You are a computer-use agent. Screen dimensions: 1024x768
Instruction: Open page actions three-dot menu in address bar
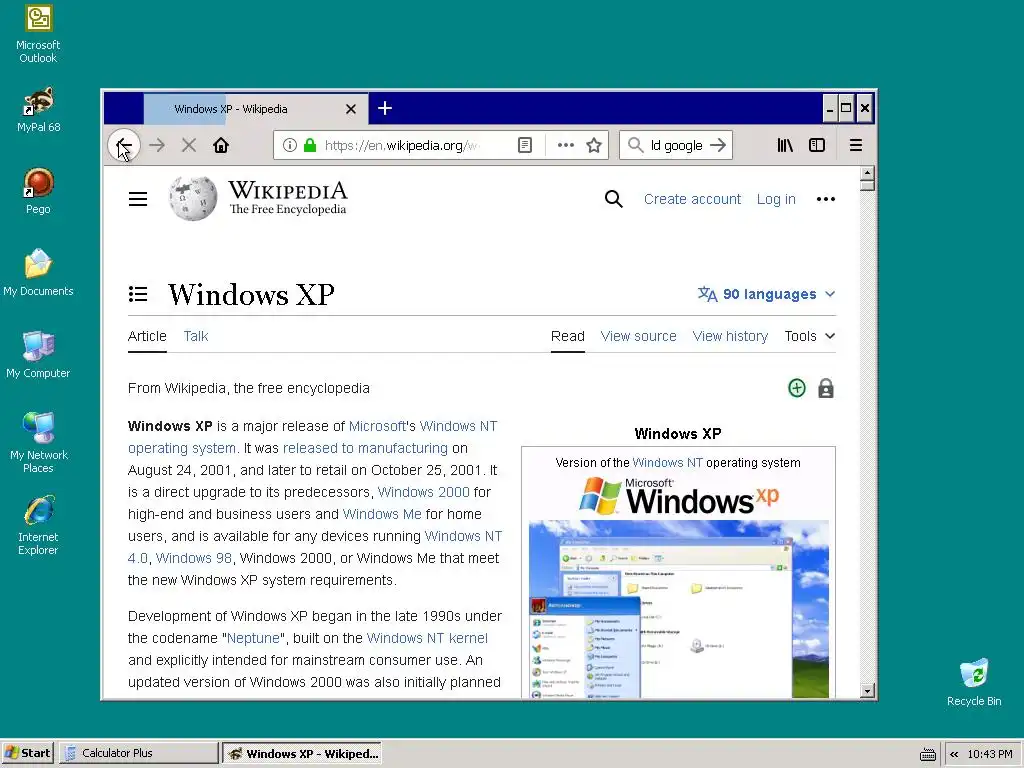(x=566, y=145)
